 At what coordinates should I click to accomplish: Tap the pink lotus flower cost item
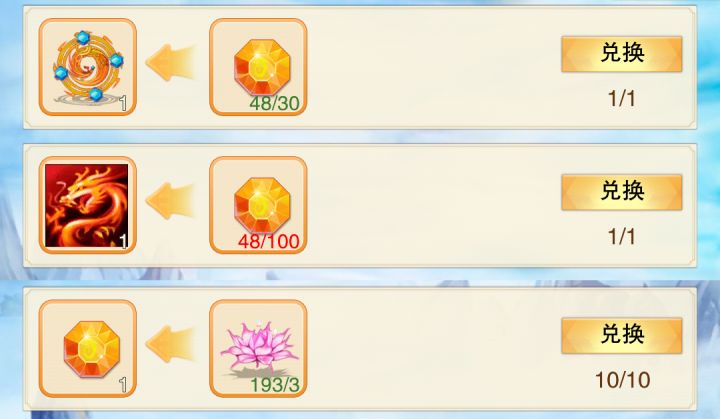[258, 348]
